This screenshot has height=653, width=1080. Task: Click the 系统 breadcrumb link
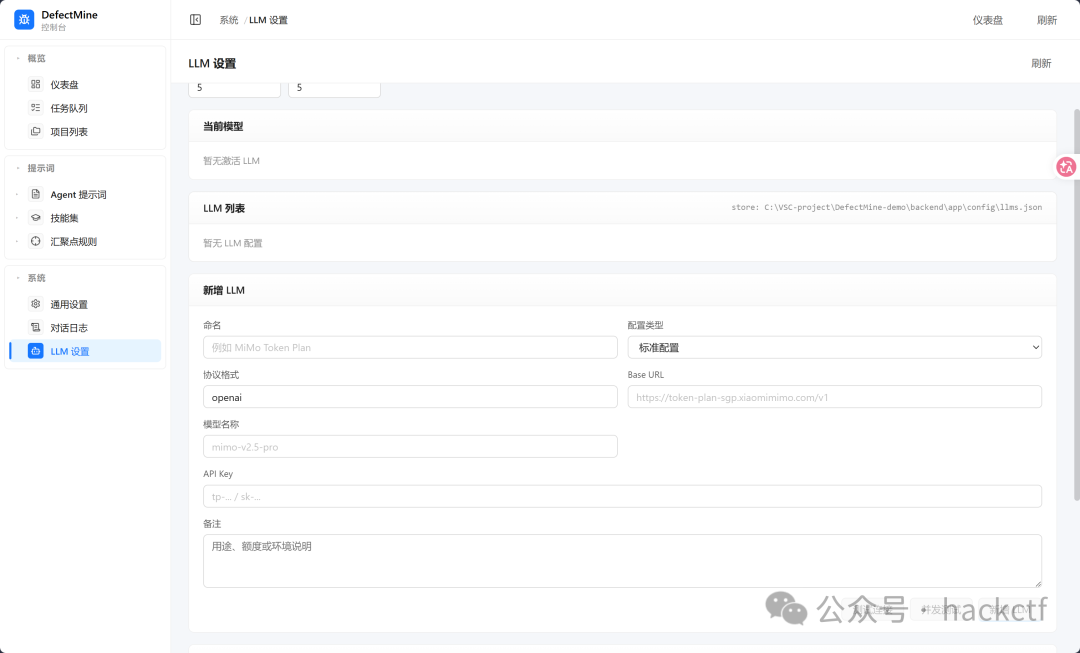[229, 20]
